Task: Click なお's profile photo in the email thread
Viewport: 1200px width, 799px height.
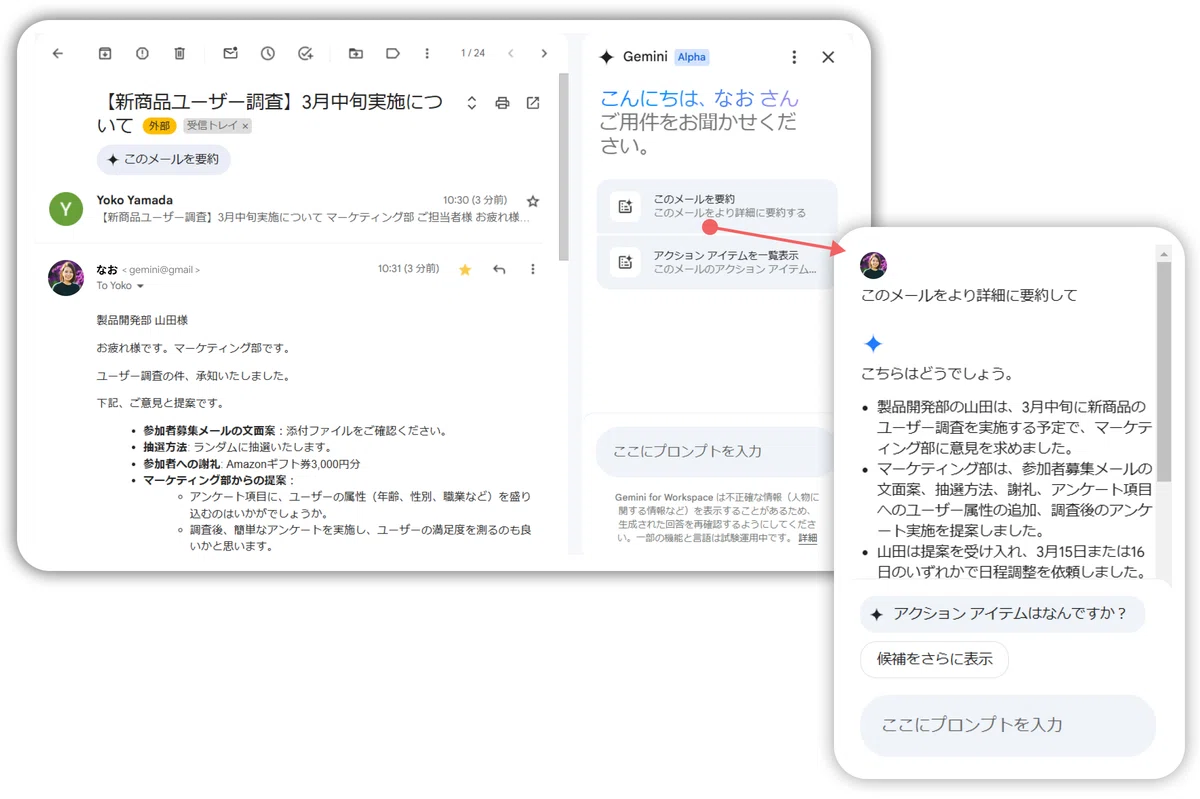Action: coord(66,278)
